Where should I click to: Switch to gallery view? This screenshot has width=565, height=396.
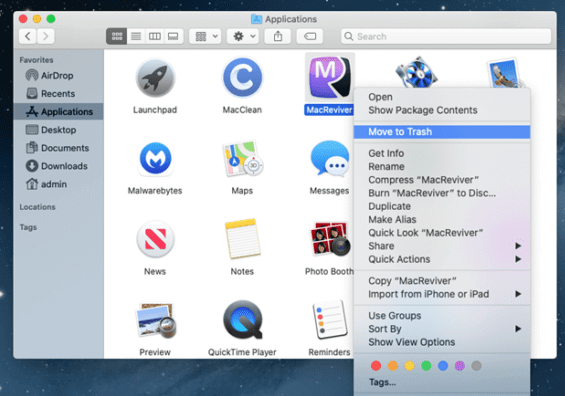pyautogui.click(x=173, y=36)
